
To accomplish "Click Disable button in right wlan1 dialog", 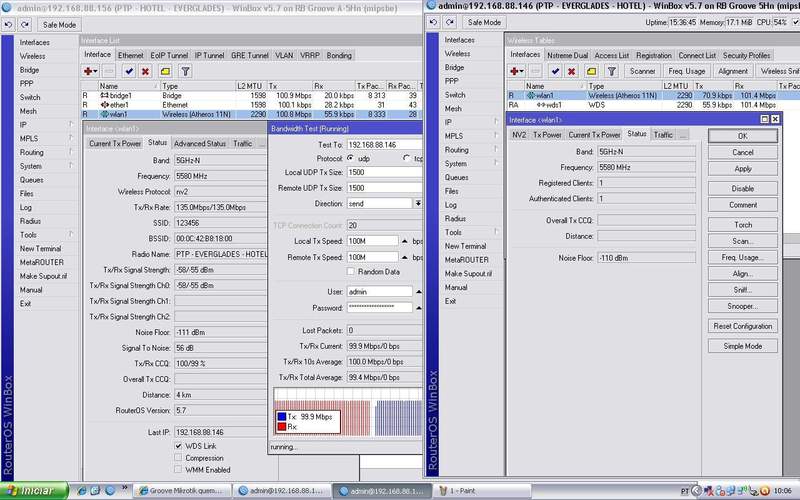I will pos(743,189).
